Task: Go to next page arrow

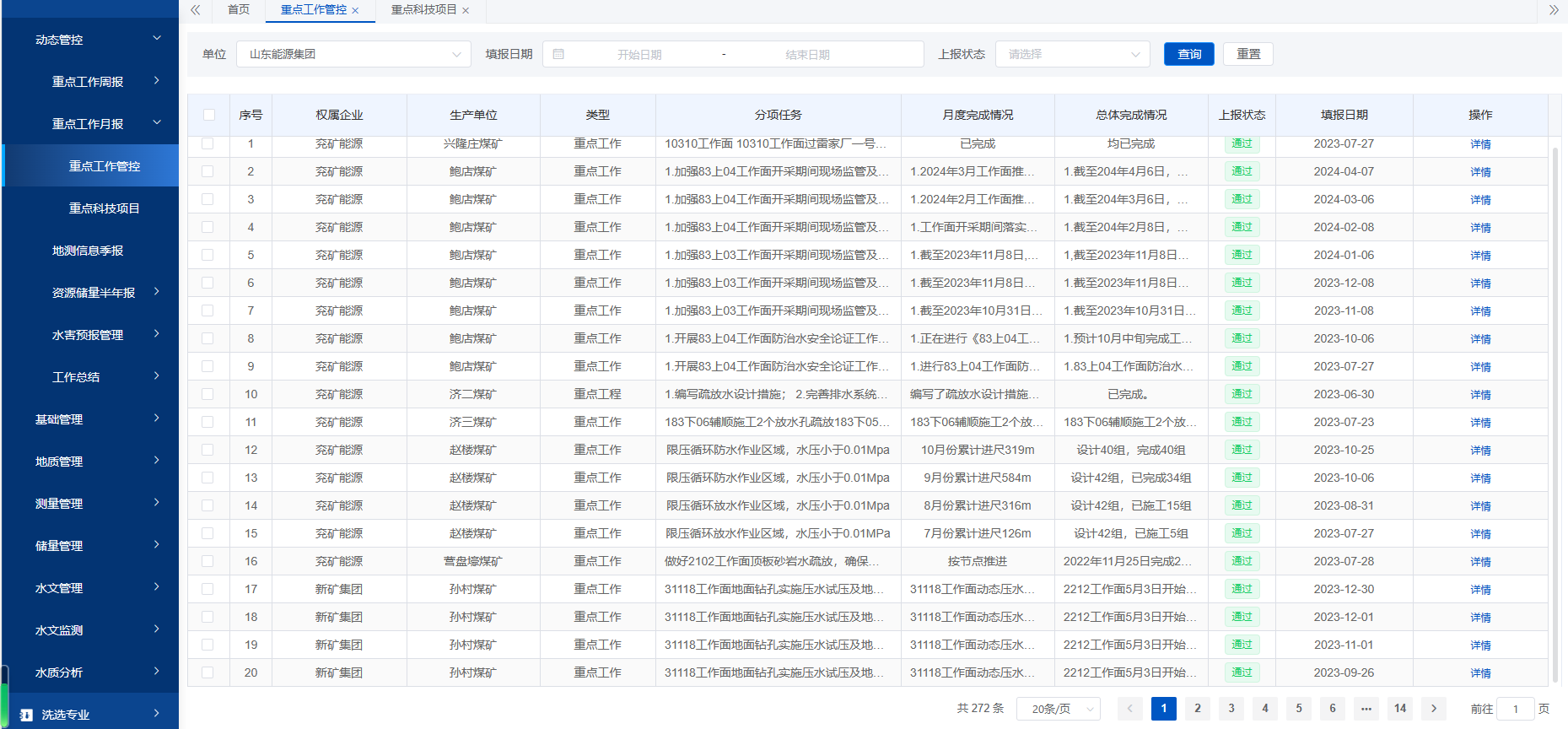Action: 1433,709
